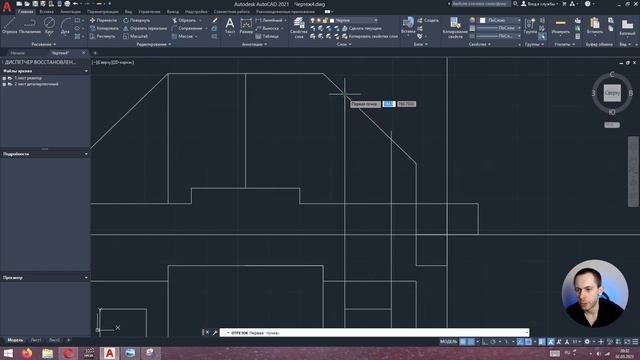Switch to the Лист1 layout tab
Viewport: 640px width, 360px height.
pyautogui.click(x=36, y=340)
